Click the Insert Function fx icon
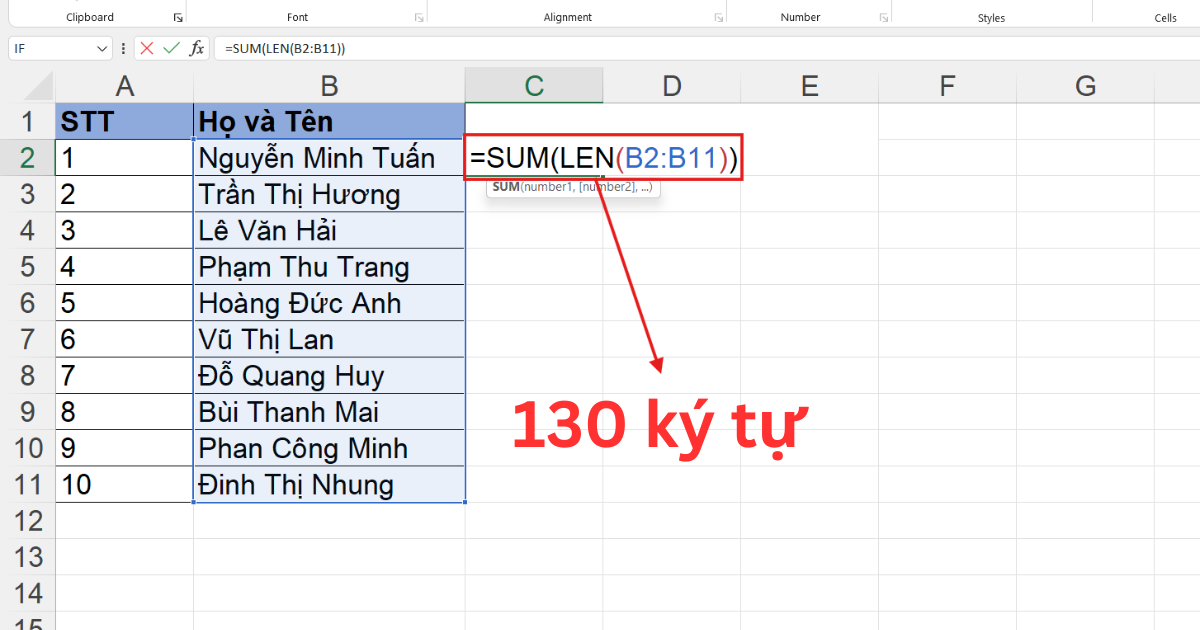1200x630 pixels. click(x=196, y=47)
